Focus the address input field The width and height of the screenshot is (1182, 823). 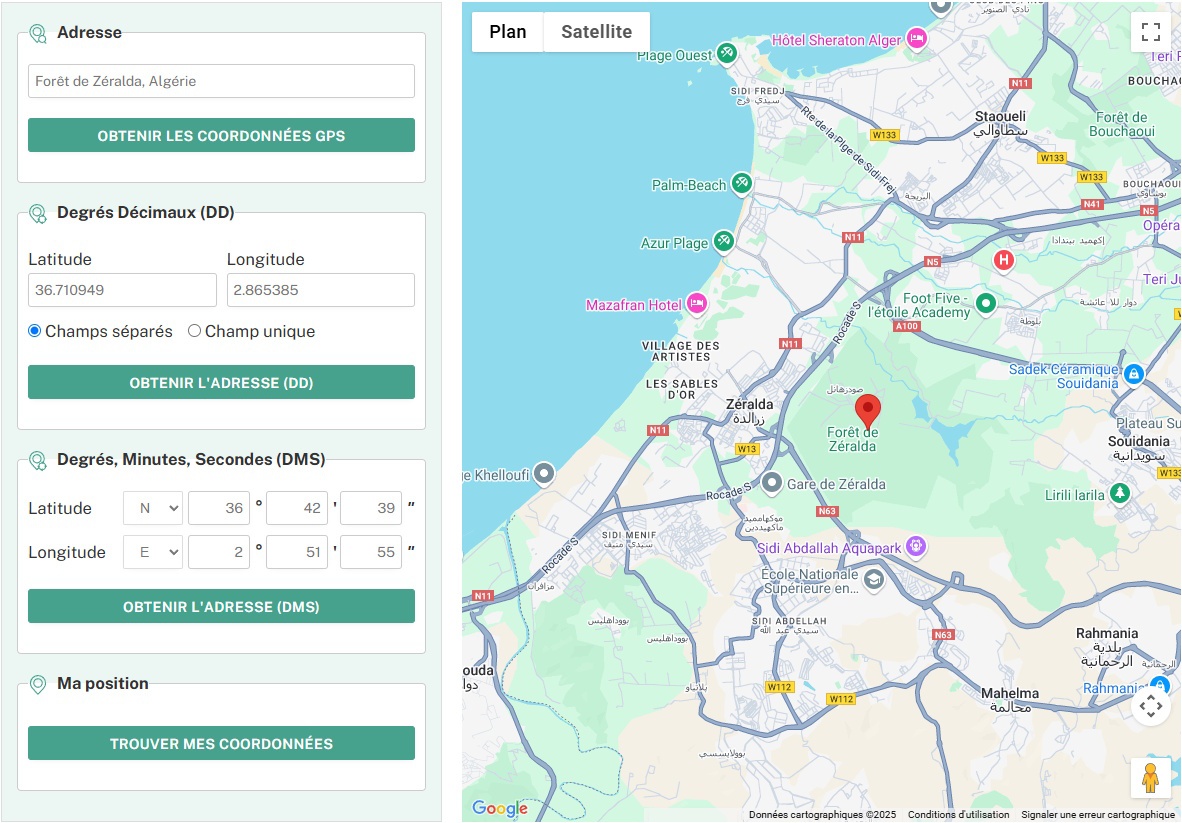pos(222,81)
